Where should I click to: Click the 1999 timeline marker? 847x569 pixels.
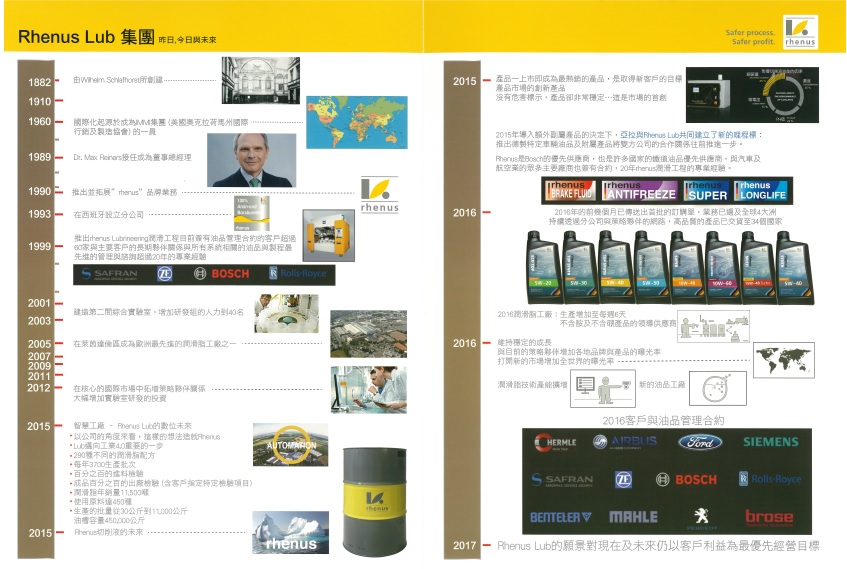39,246
